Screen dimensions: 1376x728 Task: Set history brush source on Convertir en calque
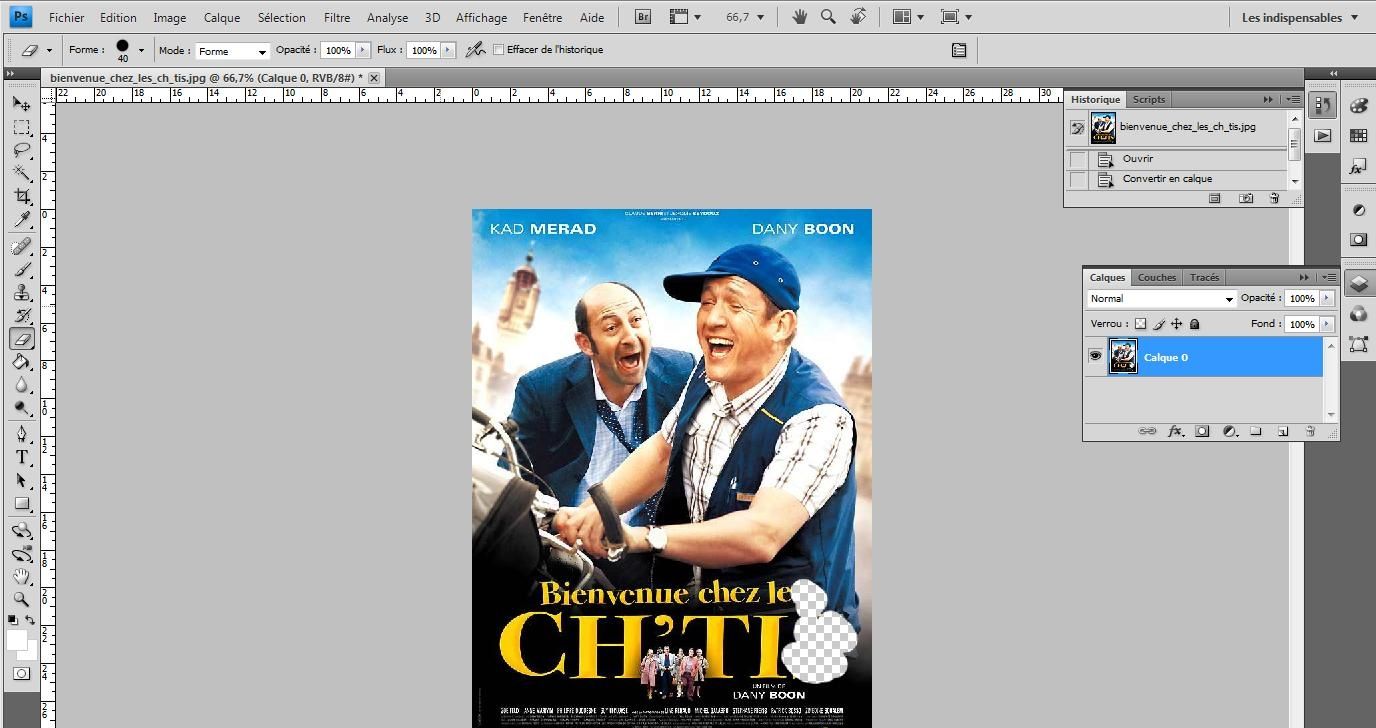coord(1077,179)
